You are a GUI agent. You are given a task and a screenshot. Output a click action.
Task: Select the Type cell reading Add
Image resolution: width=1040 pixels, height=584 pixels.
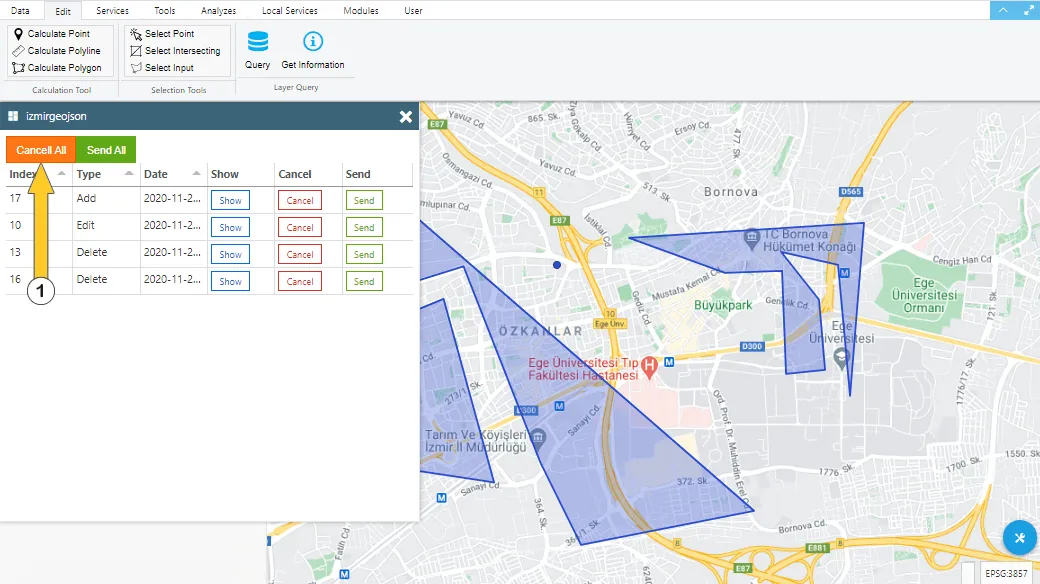[x=86, y=198]
